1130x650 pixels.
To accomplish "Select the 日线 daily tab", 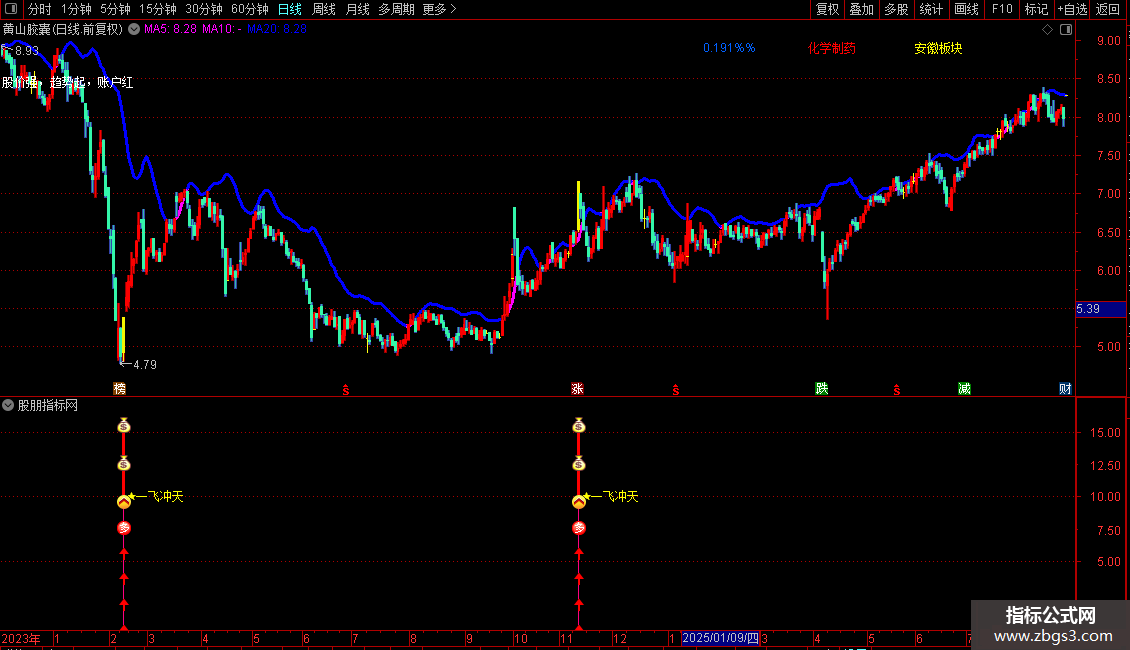I will 290,9.
